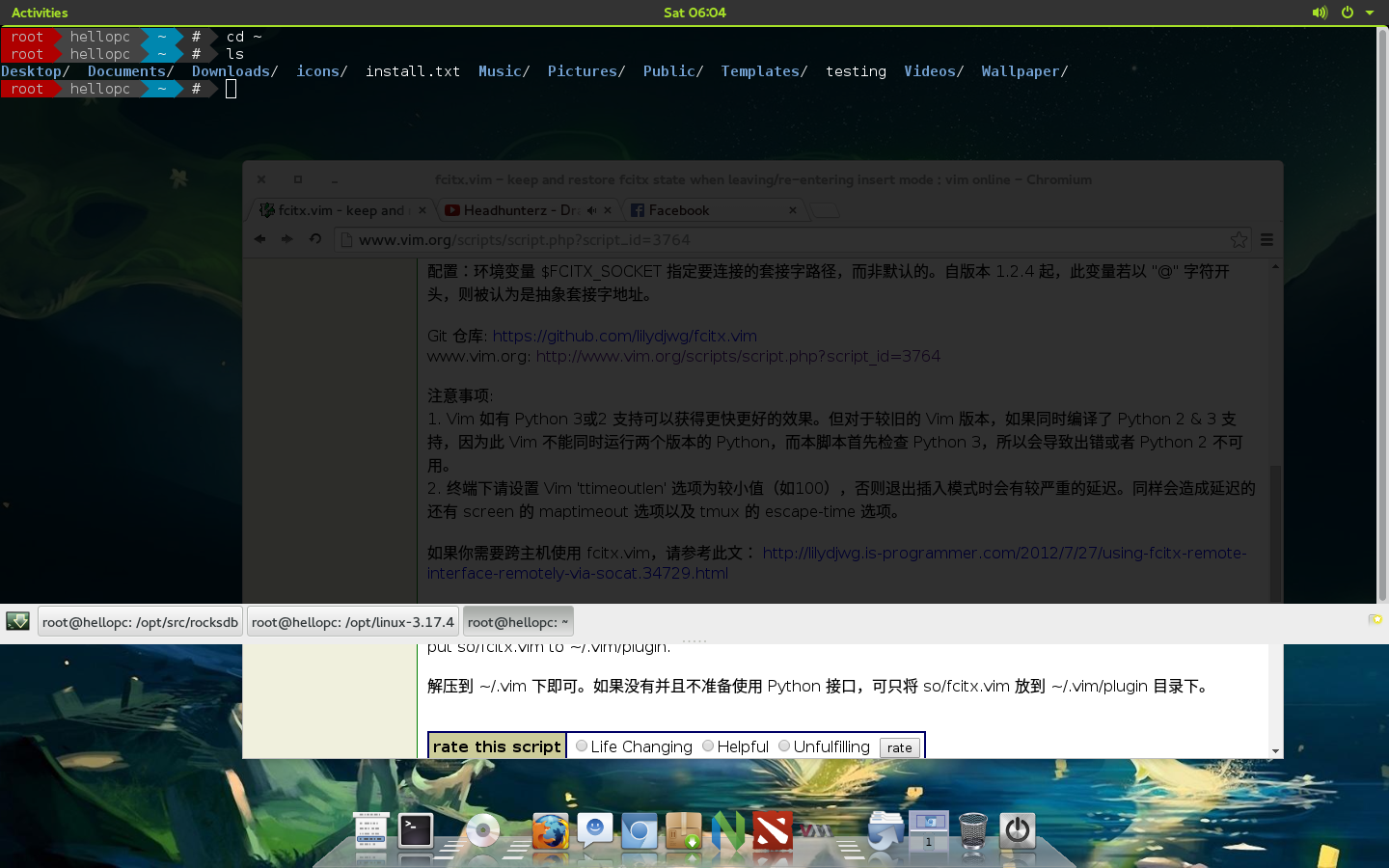Image resolution: width=1389 pixels, height=868 pixels.
Task: Click the power shutdown icon in dock
Action: click(x=1018, y=830)
